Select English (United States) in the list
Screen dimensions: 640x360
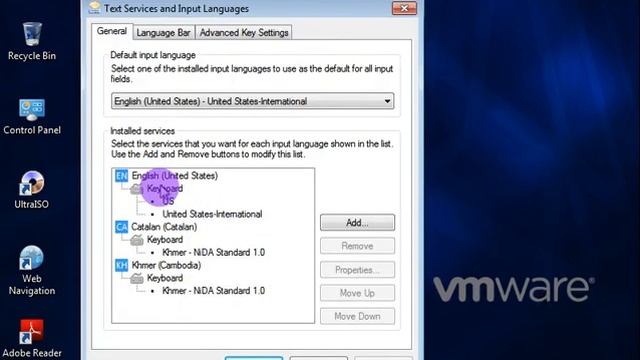175,176
